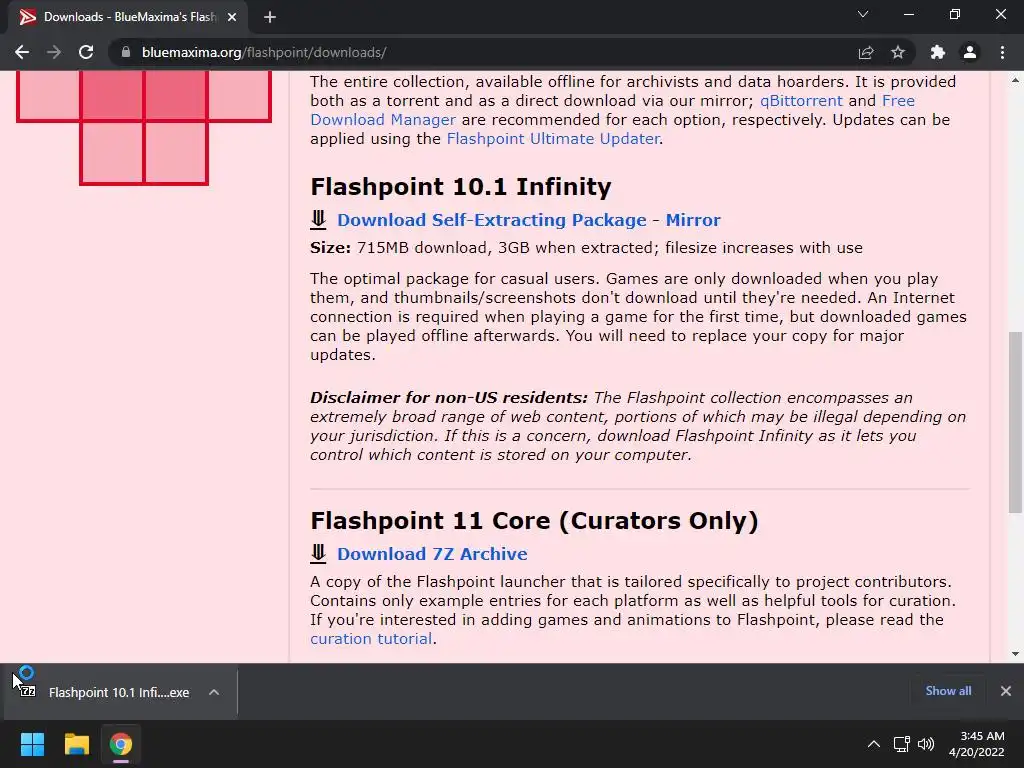This screenshot has height=768, width=1024.
Task: Open the clock showing 3:45 AM
Action: tap(976, 744)
